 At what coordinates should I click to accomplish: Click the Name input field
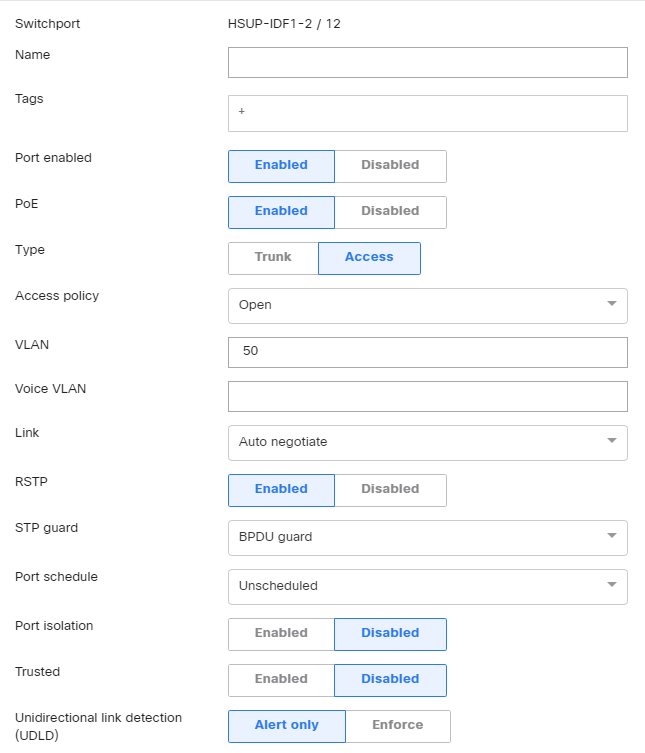(427, 62)
